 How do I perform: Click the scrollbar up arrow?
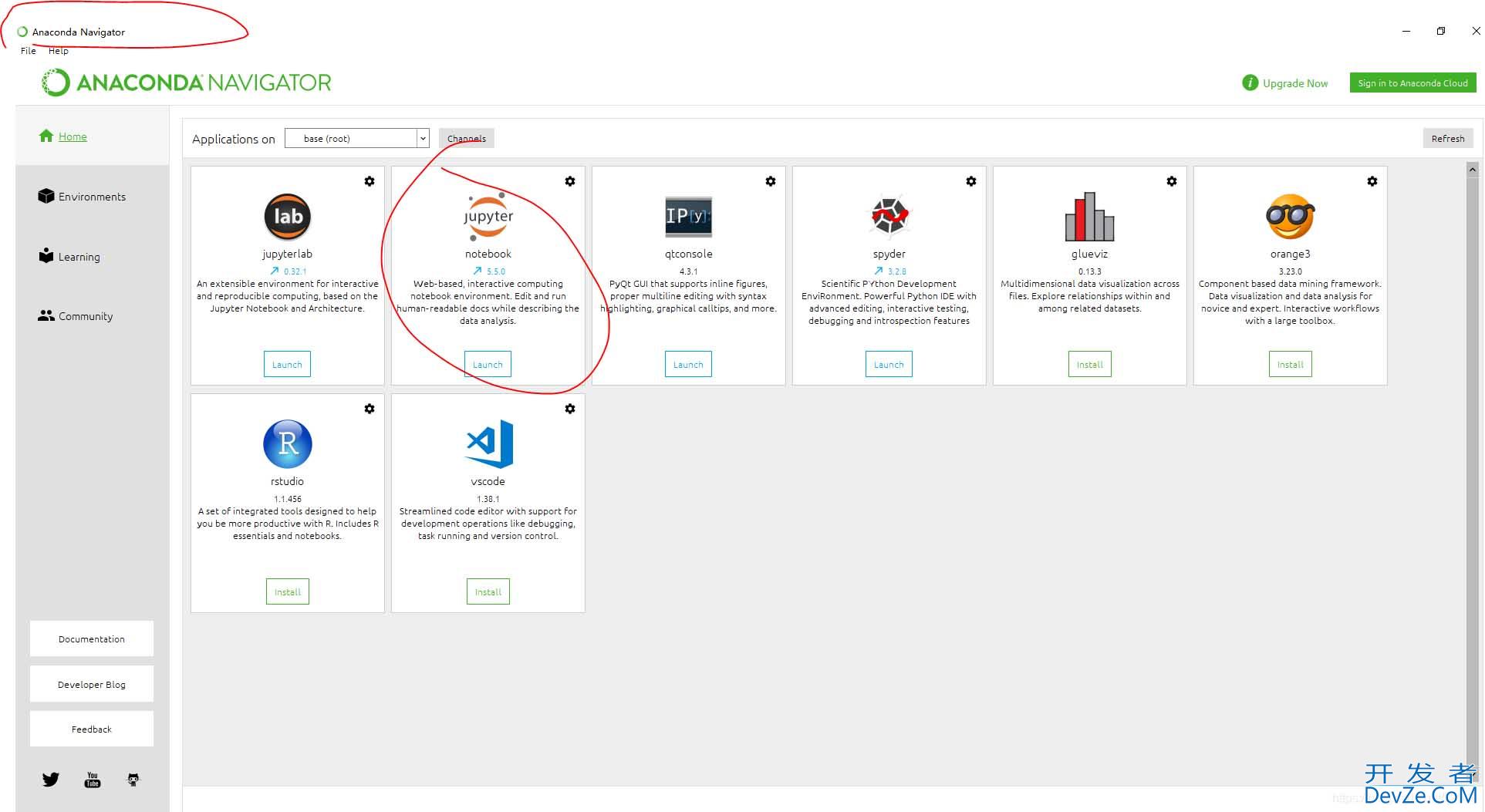[x=1473, y=170]
